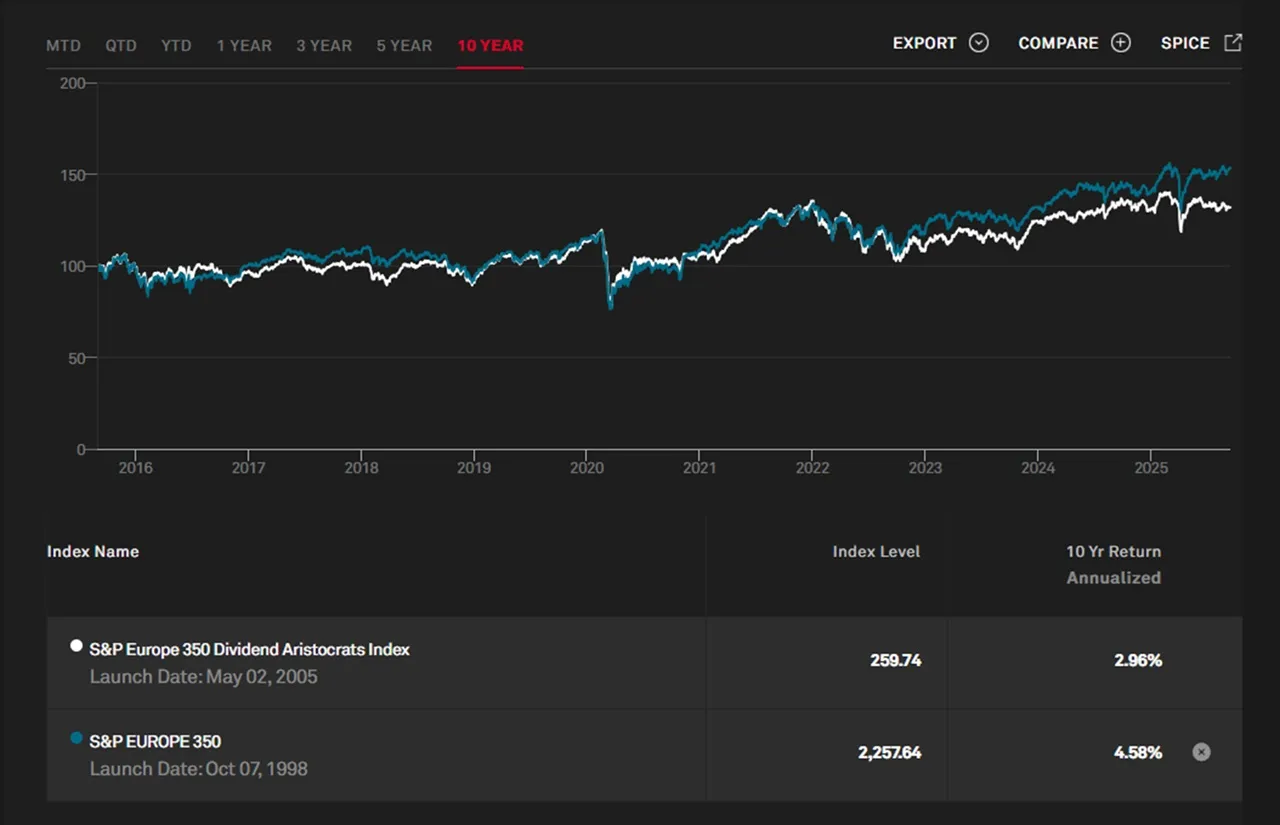Click the COMPARE text button
The width and height of the screenshot is (1280, 825).
(1058, 43)
